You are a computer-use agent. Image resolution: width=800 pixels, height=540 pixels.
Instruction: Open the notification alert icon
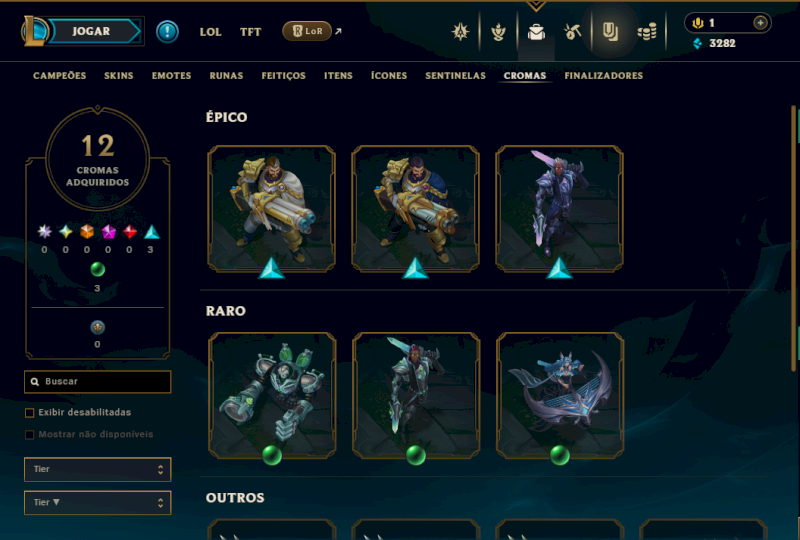(x=167, y=32)
